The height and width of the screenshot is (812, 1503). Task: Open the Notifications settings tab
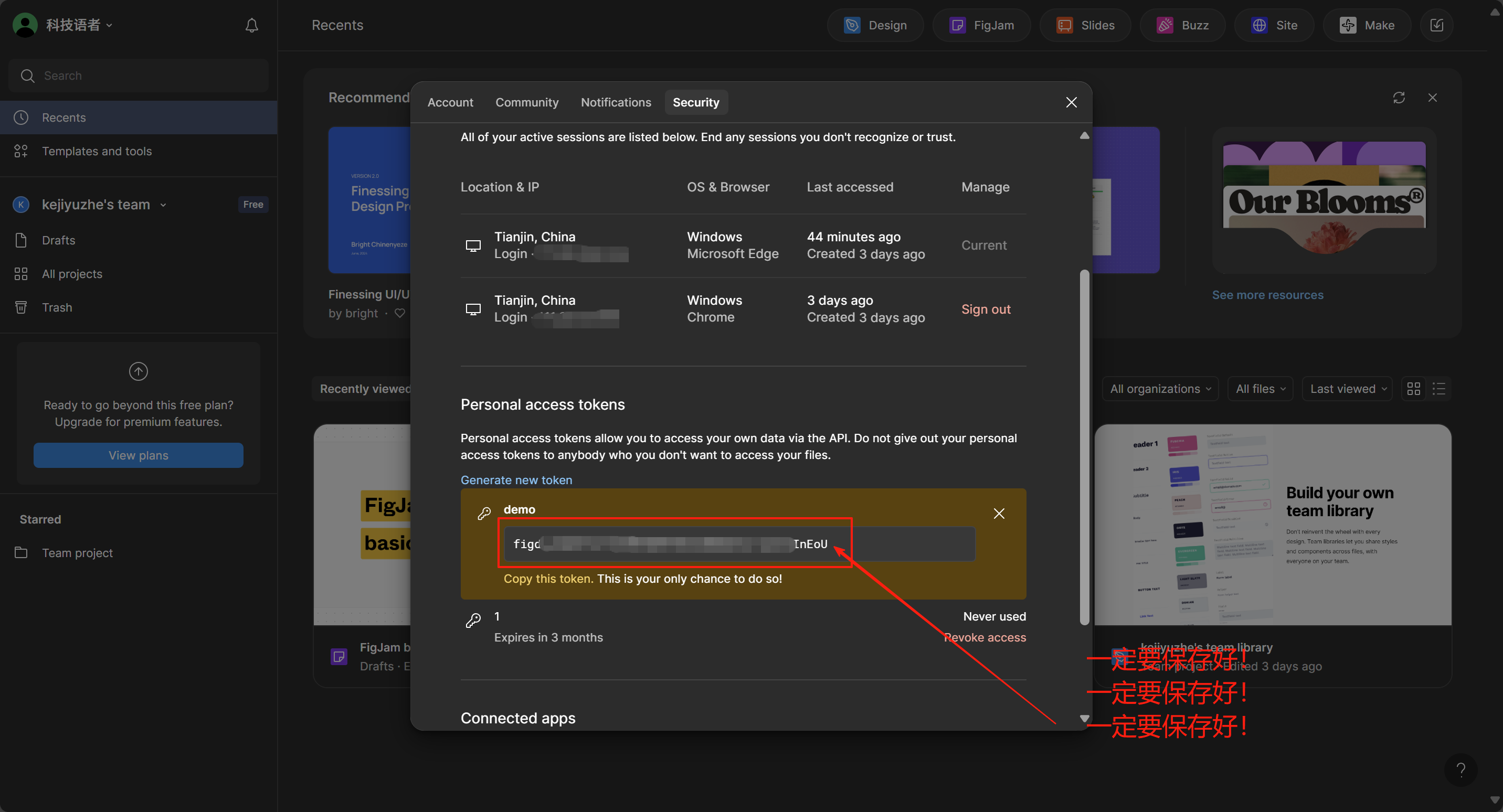[616, 102]
